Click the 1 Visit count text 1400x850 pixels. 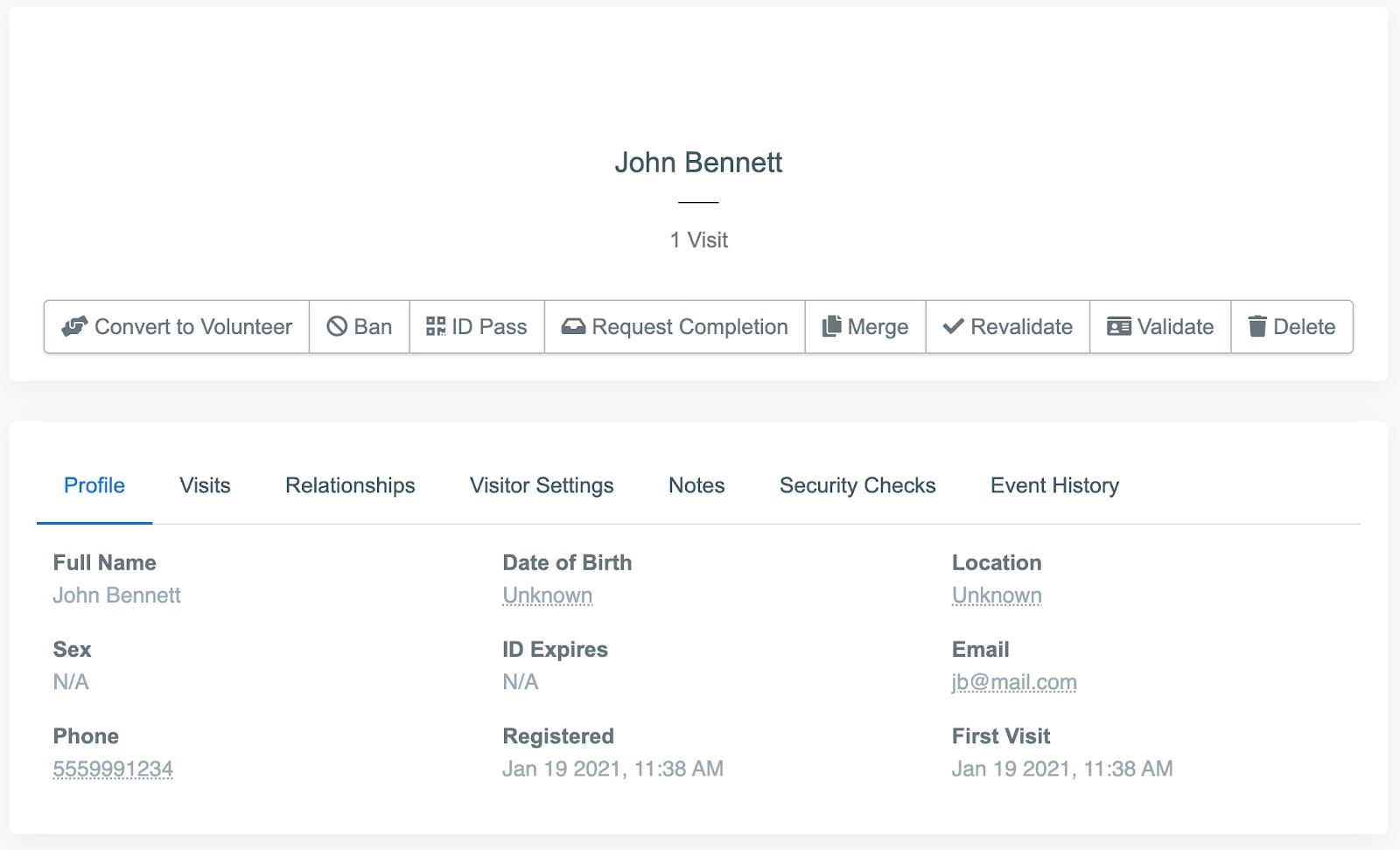pos(698,240)
